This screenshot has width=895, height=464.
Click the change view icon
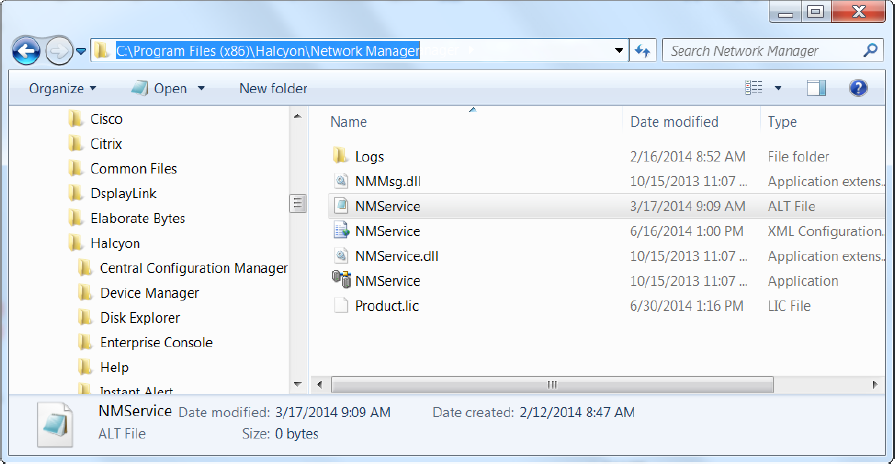pyautogui.click(x=753, y=88)
